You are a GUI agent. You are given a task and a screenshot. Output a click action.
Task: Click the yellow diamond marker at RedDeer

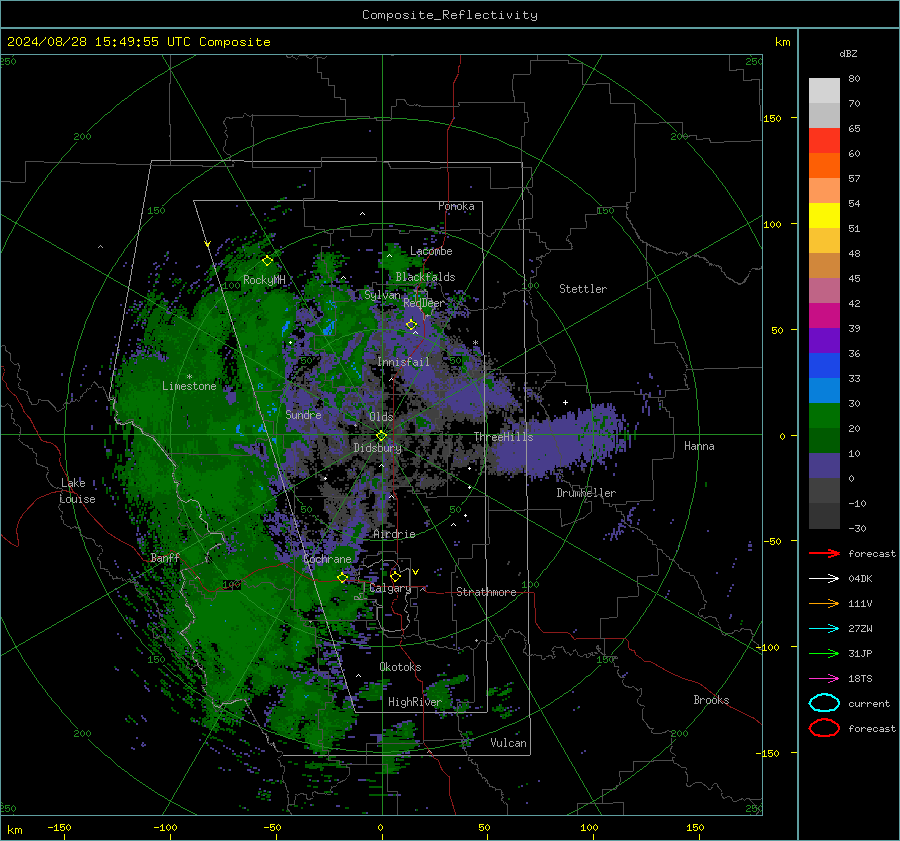click(411, 325)
